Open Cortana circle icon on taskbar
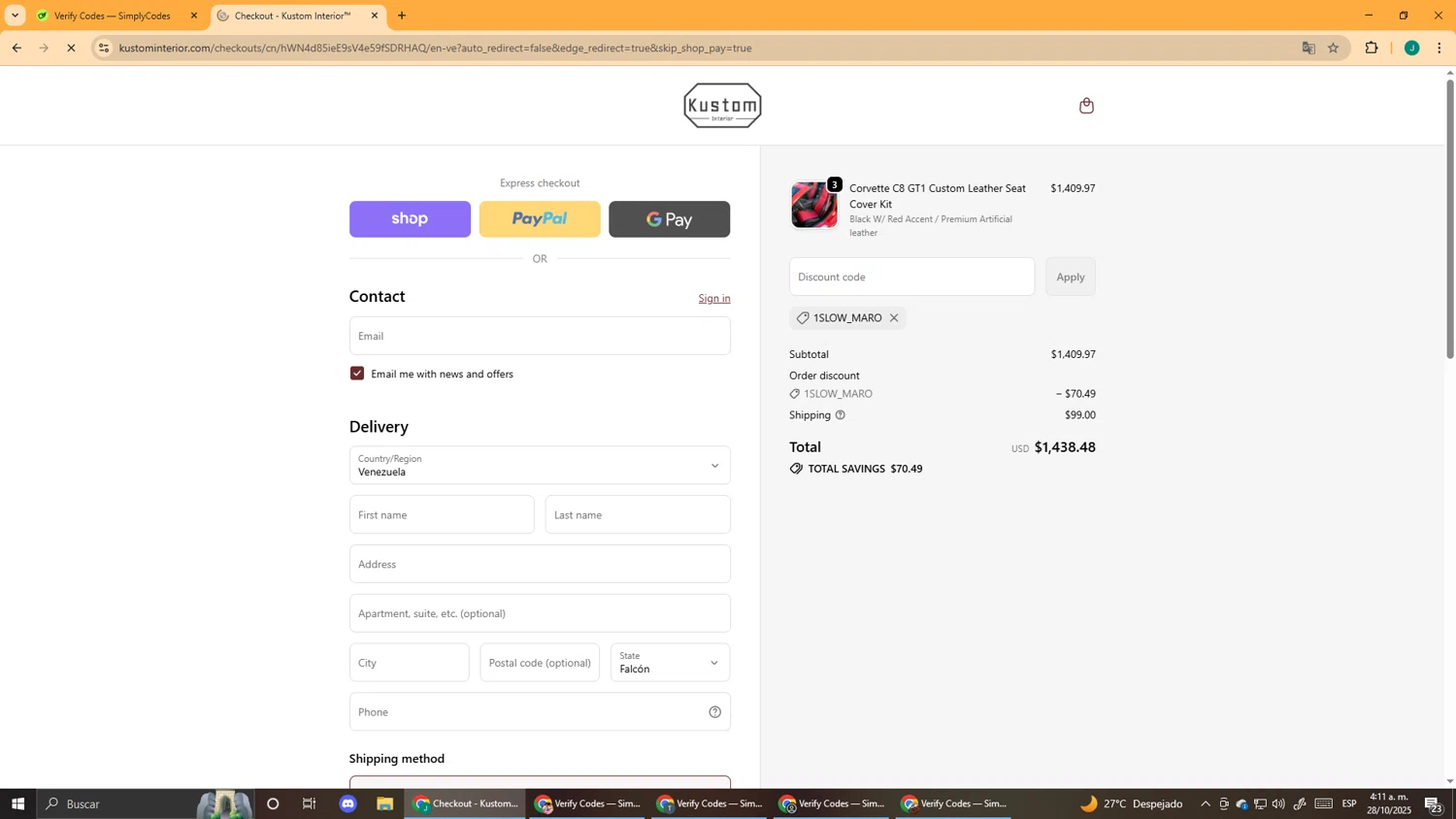The height and width of the screenshot is (819, 1456). coord(273,803)
